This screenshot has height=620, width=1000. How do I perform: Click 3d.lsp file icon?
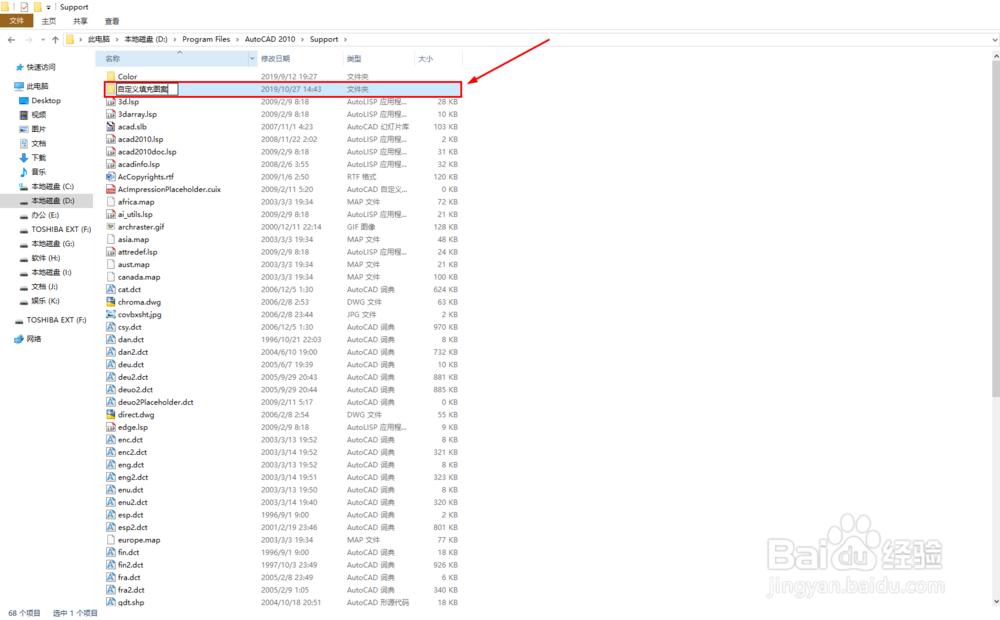tap(111, 101)
